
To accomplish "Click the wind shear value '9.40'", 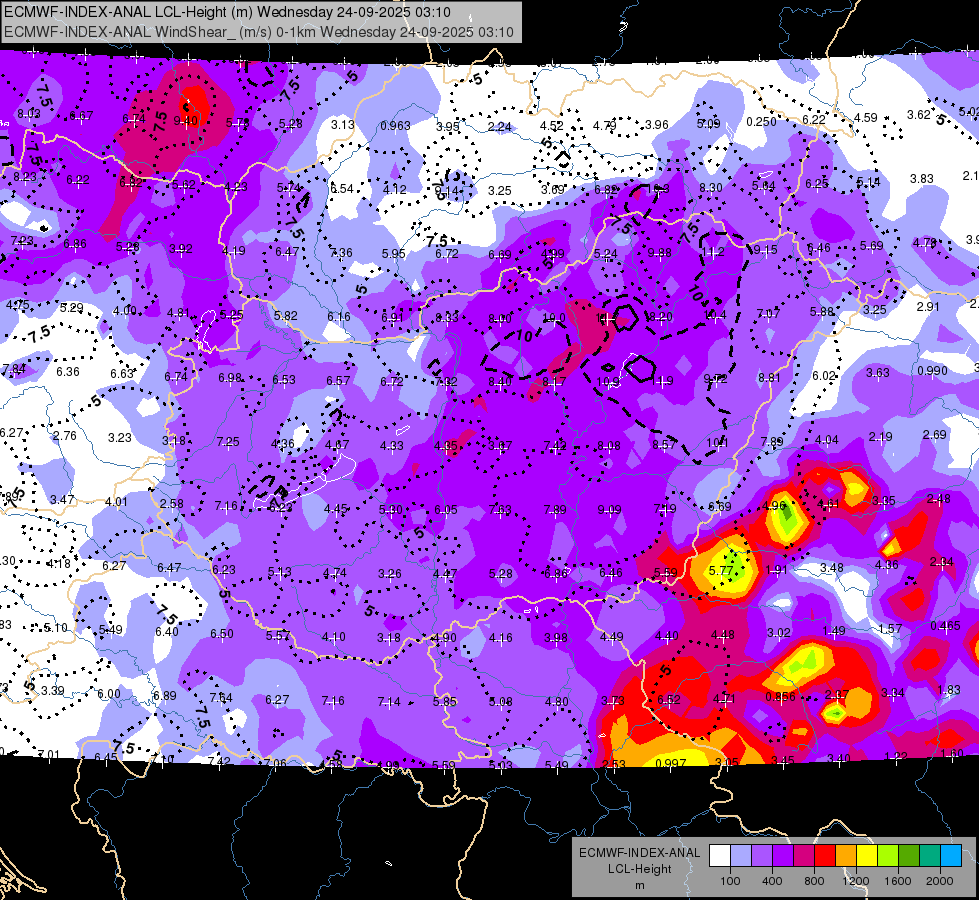I will tap(185, 121).
